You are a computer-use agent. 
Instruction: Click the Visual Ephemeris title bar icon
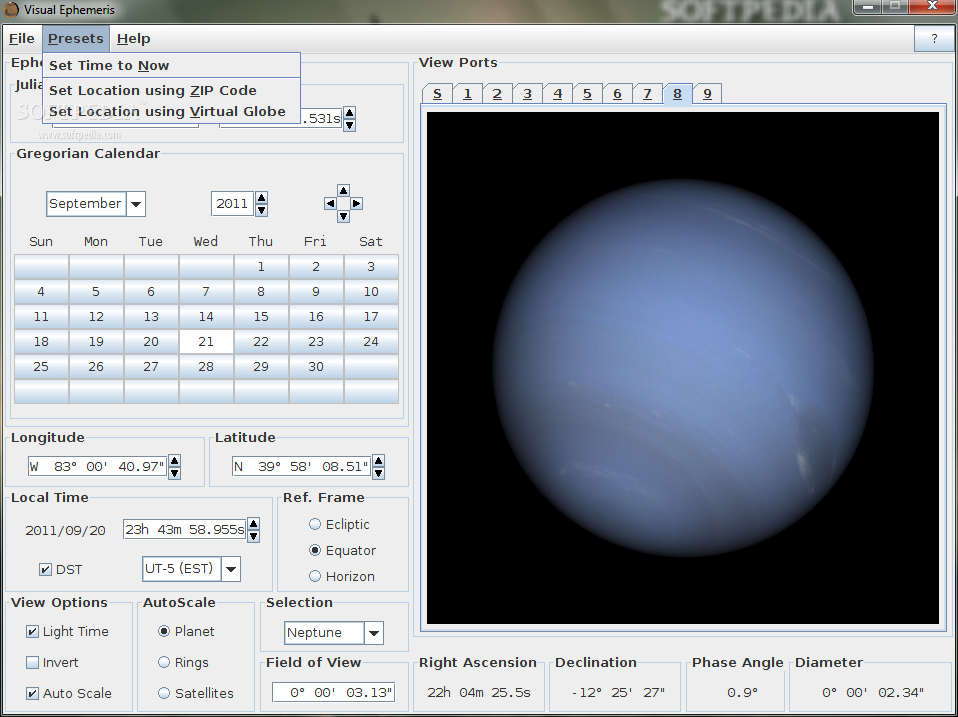11,10
